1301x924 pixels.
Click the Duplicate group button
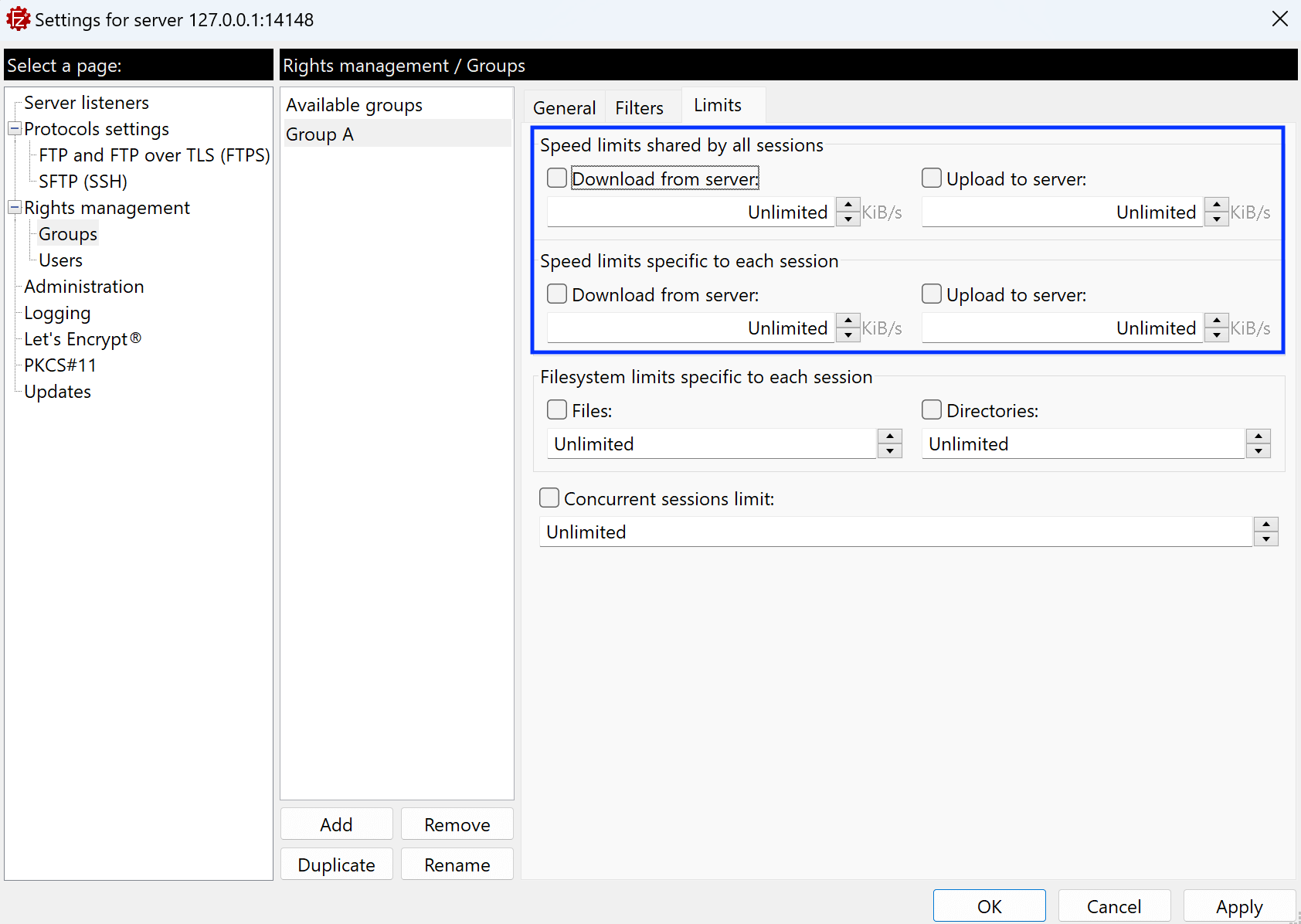336,865
